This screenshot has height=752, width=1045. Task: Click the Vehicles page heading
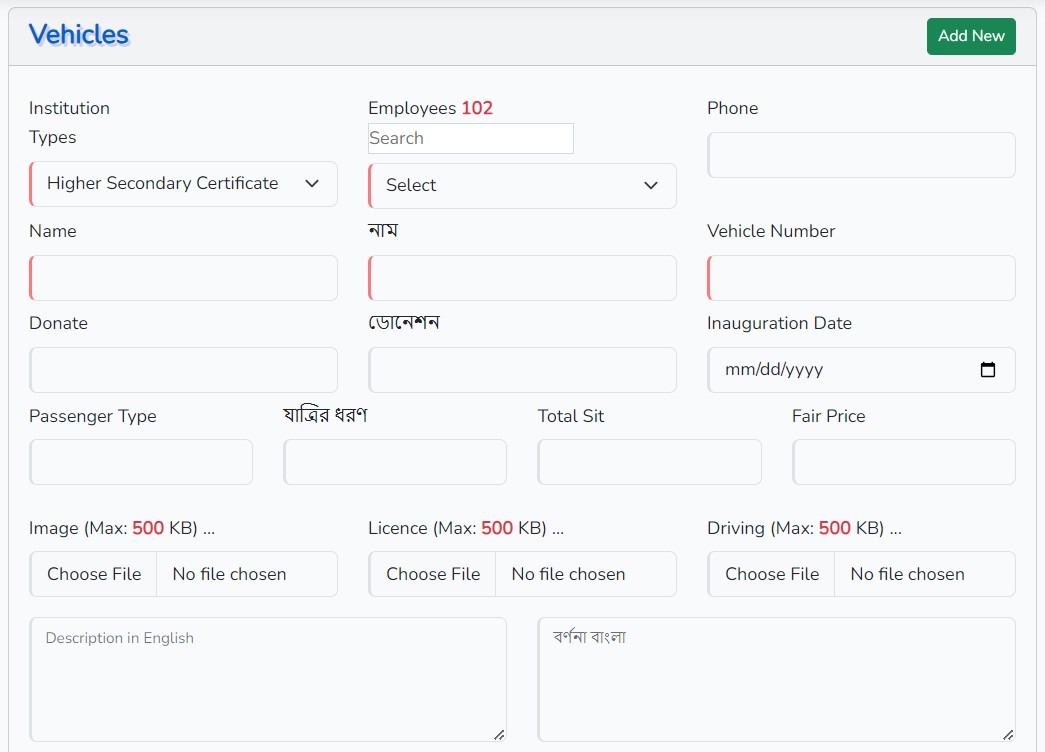click(79, 35)
